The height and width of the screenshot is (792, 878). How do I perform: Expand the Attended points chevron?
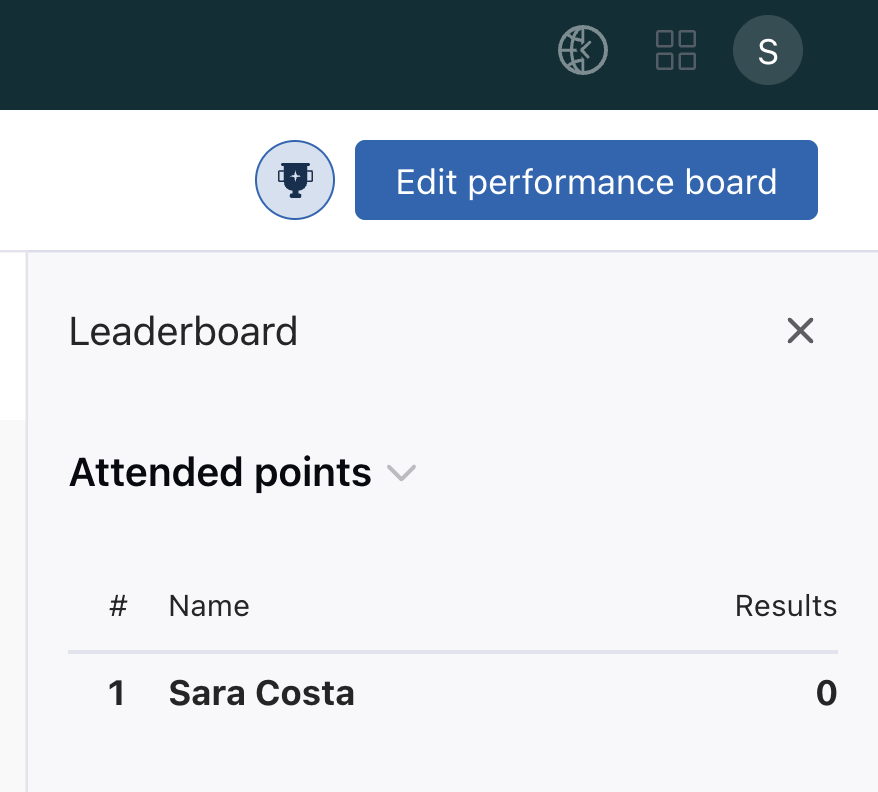pyautogui.click(x=401, y=473)
